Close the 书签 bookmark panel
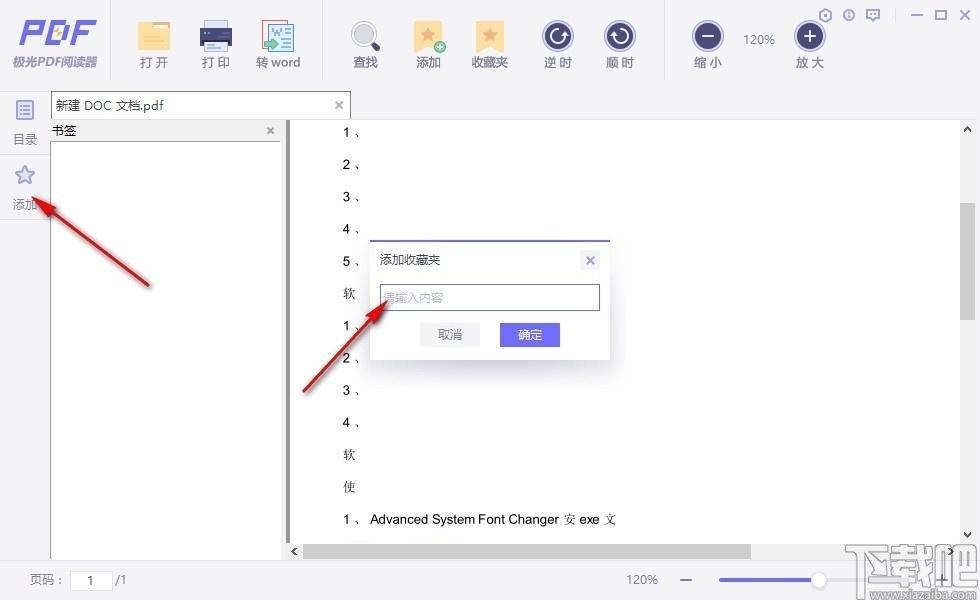 tap(270, 131)
